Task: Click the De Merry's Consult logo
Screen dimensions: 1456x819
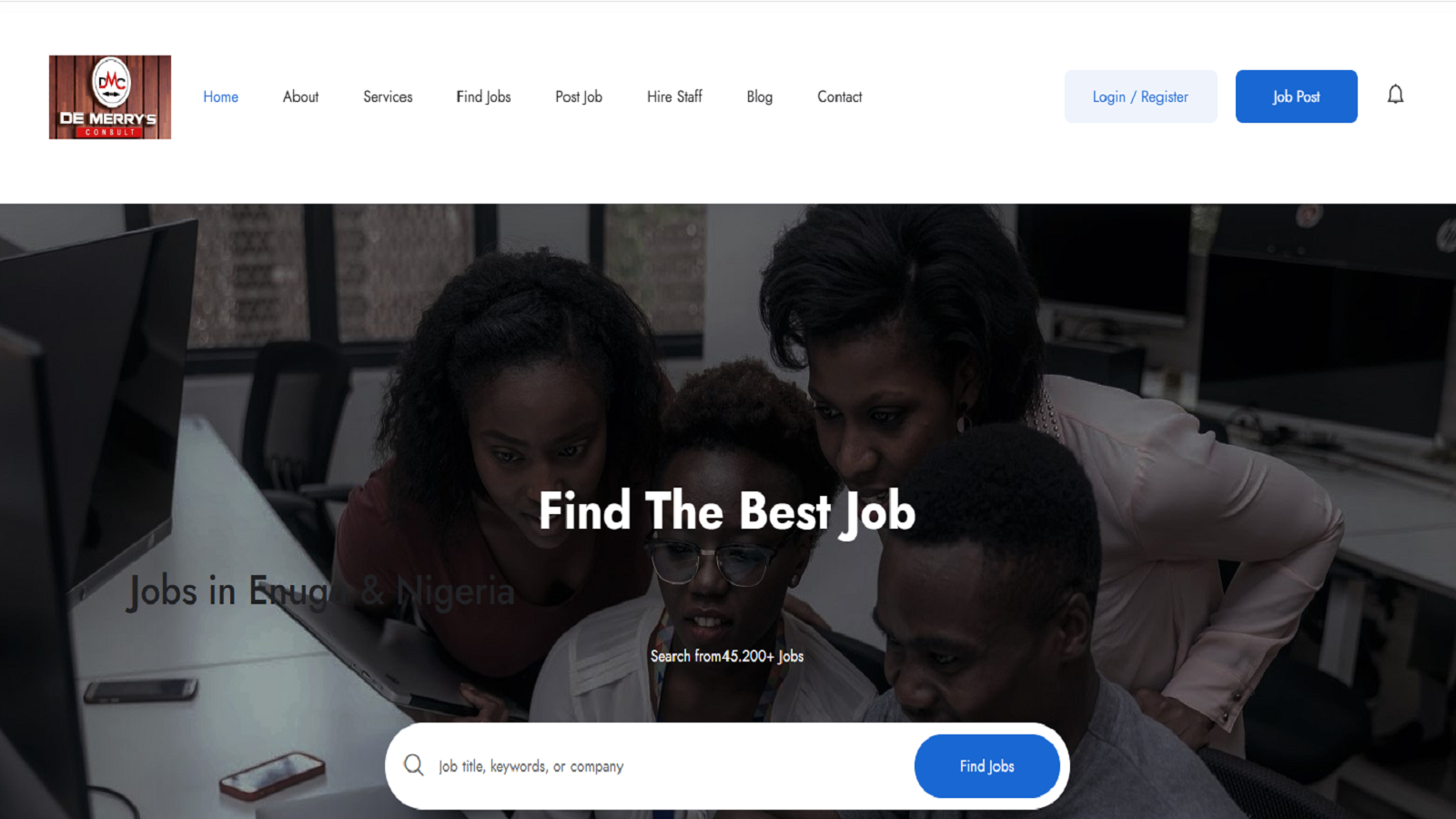Action: 110,97
